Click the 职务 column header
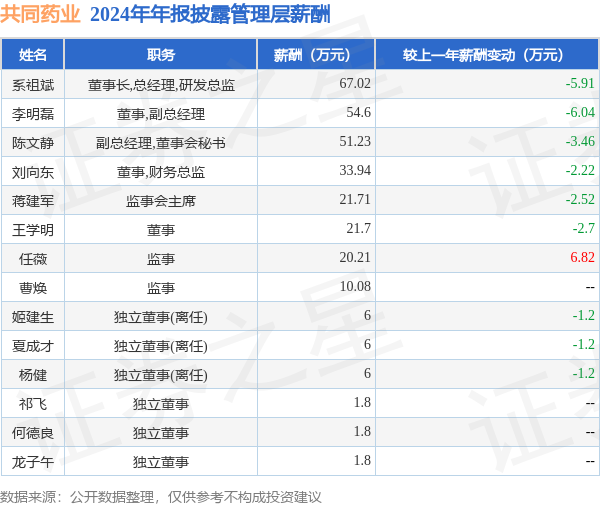The image size is (600, 506). pos(161,55)
